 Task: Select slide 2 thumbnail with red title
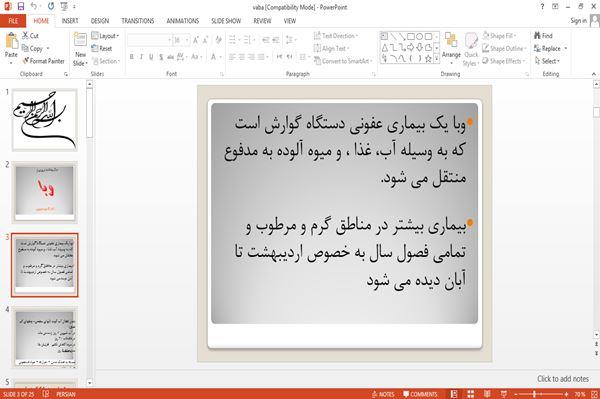pyautogui.click(x=45, y=192)
